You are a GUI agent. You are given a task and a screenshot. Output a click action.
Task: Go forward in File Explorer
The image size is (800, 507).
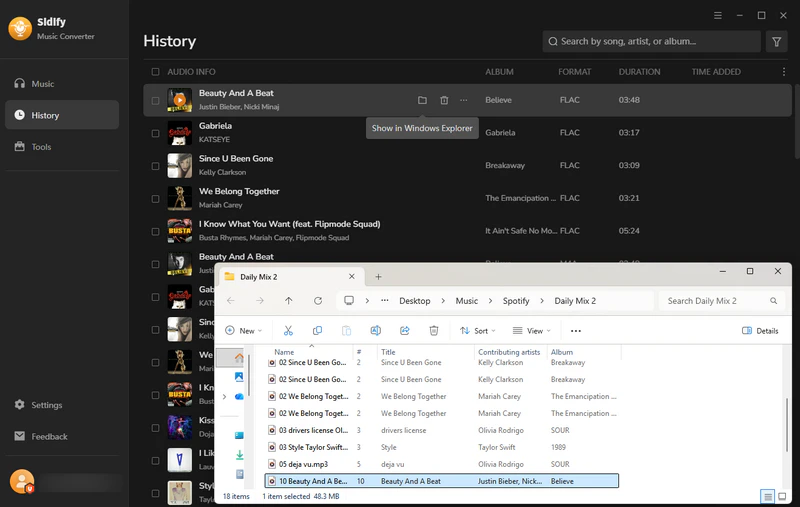click(x=260, y=301)
